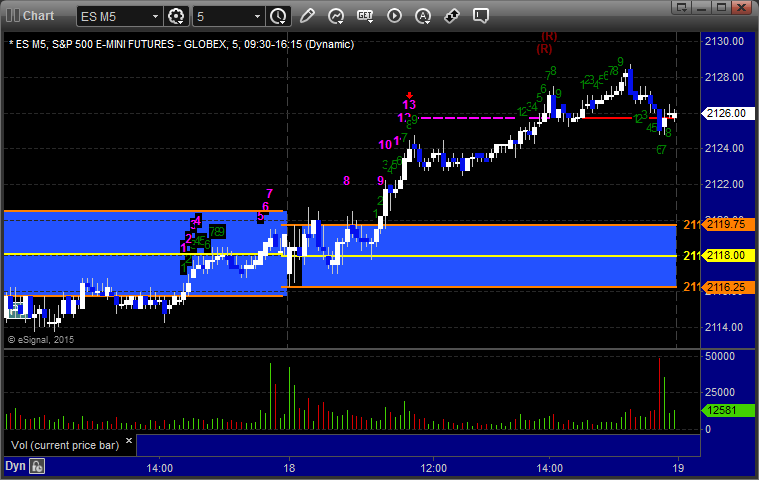Toggle the Dyn lock icon
This screenshot has height=480, width=759.
point(37,466)
